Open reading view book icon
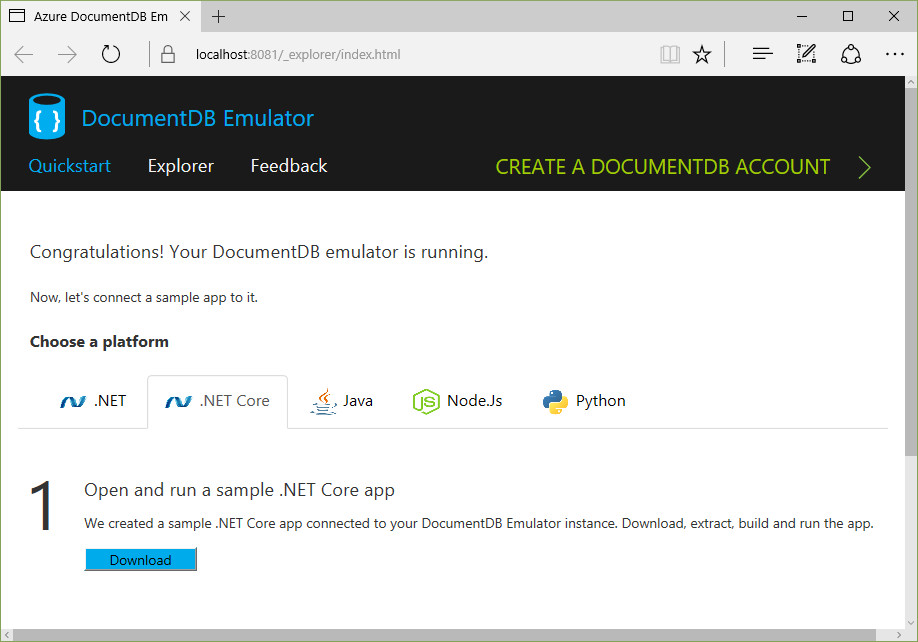This screenshot has width=918, height=642. (x=670, y=54)
